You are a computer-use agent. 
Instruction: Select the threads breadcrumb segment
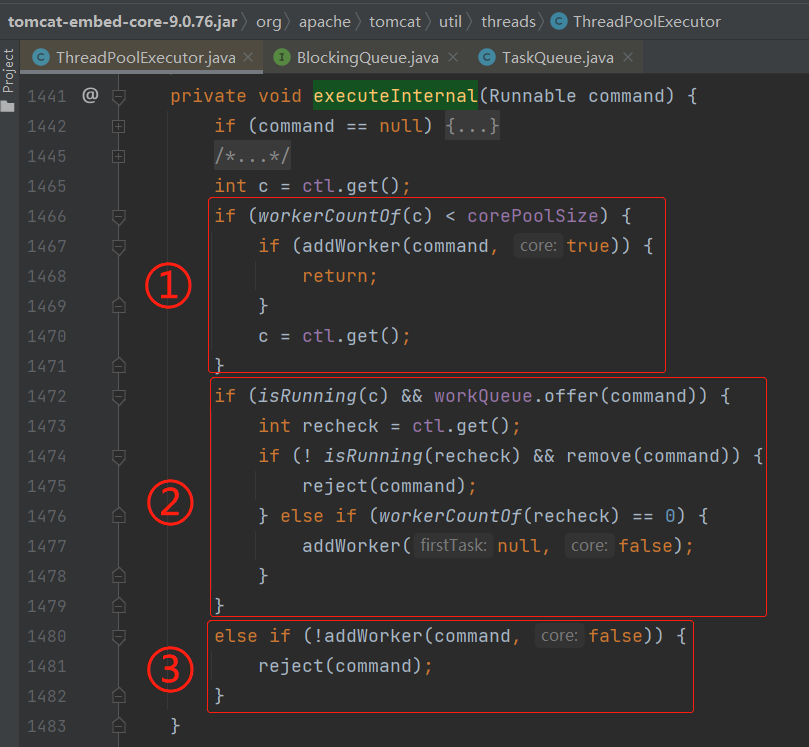[x=507, y=21]
